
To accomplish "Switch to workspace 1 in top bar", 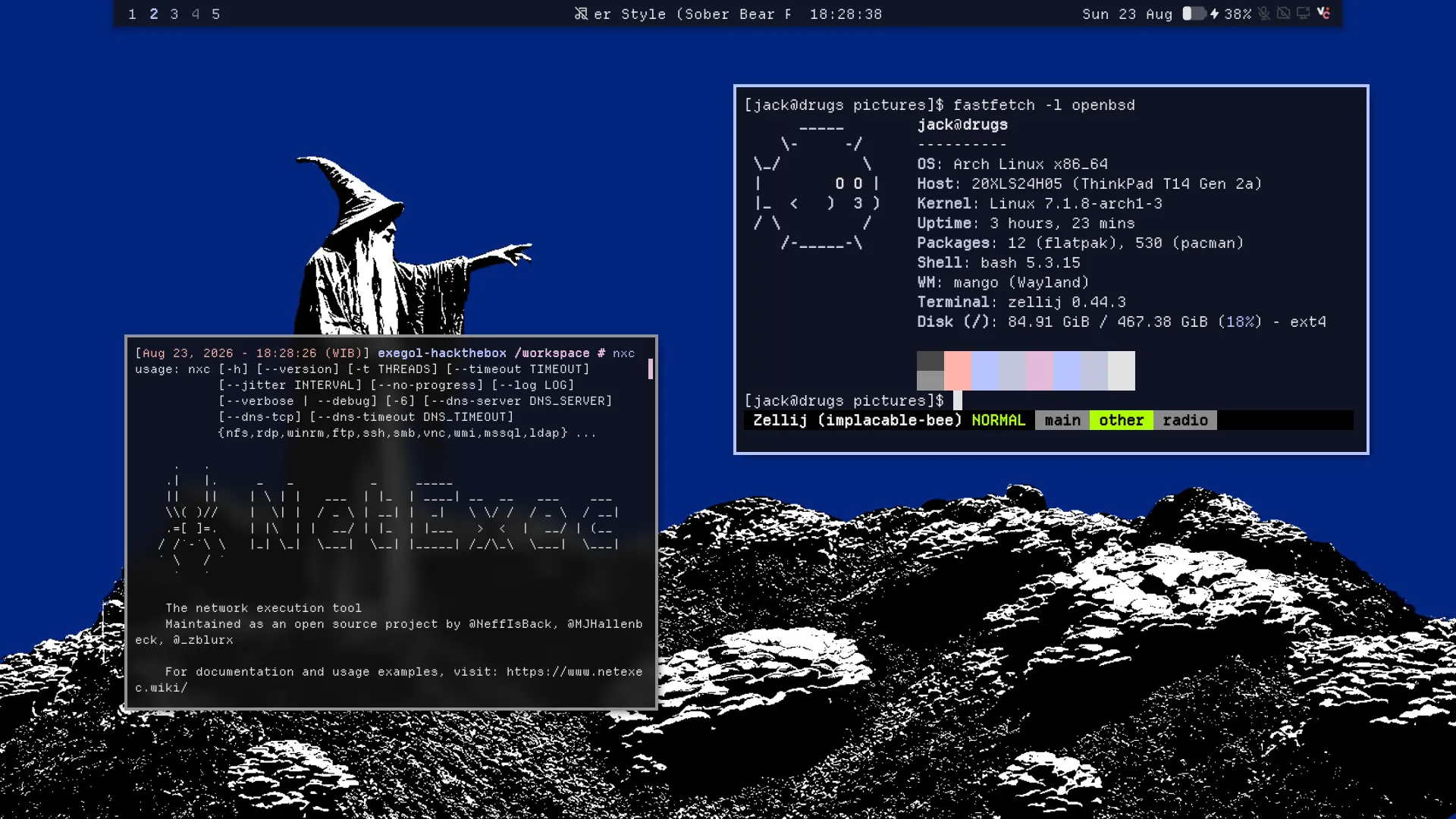I will coord(133,14).
